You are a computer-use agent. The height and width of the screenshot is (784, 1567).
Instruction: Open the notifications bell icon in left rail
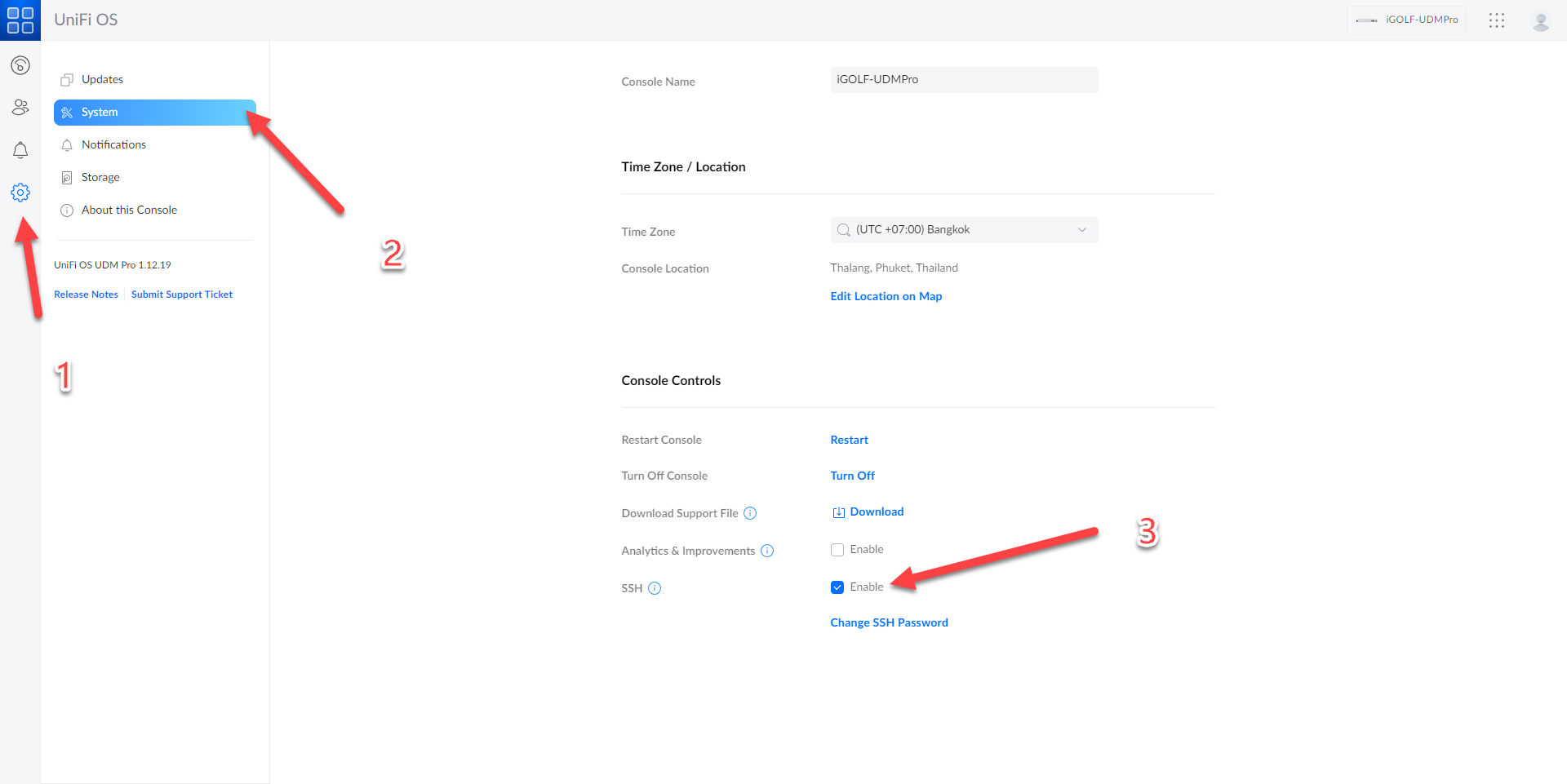click(20, 150)
